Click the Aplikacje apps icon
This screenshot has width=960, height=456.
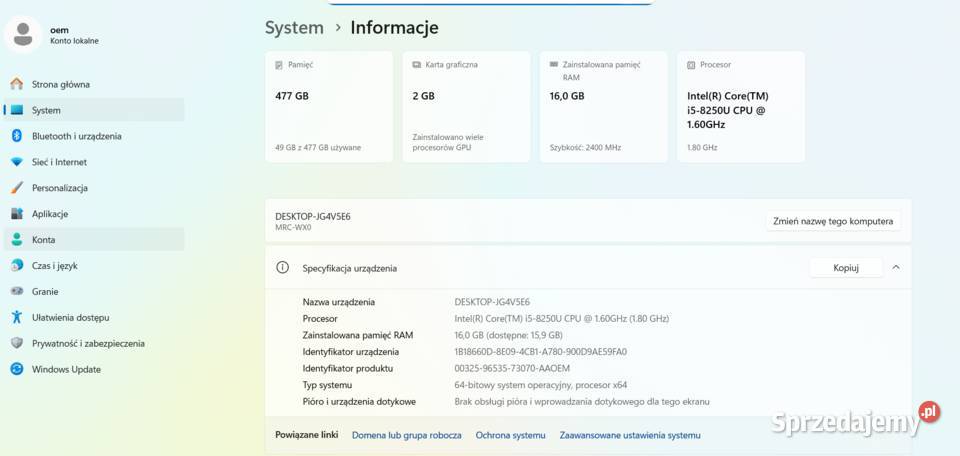pyautogui.click(x=17, y=214)
